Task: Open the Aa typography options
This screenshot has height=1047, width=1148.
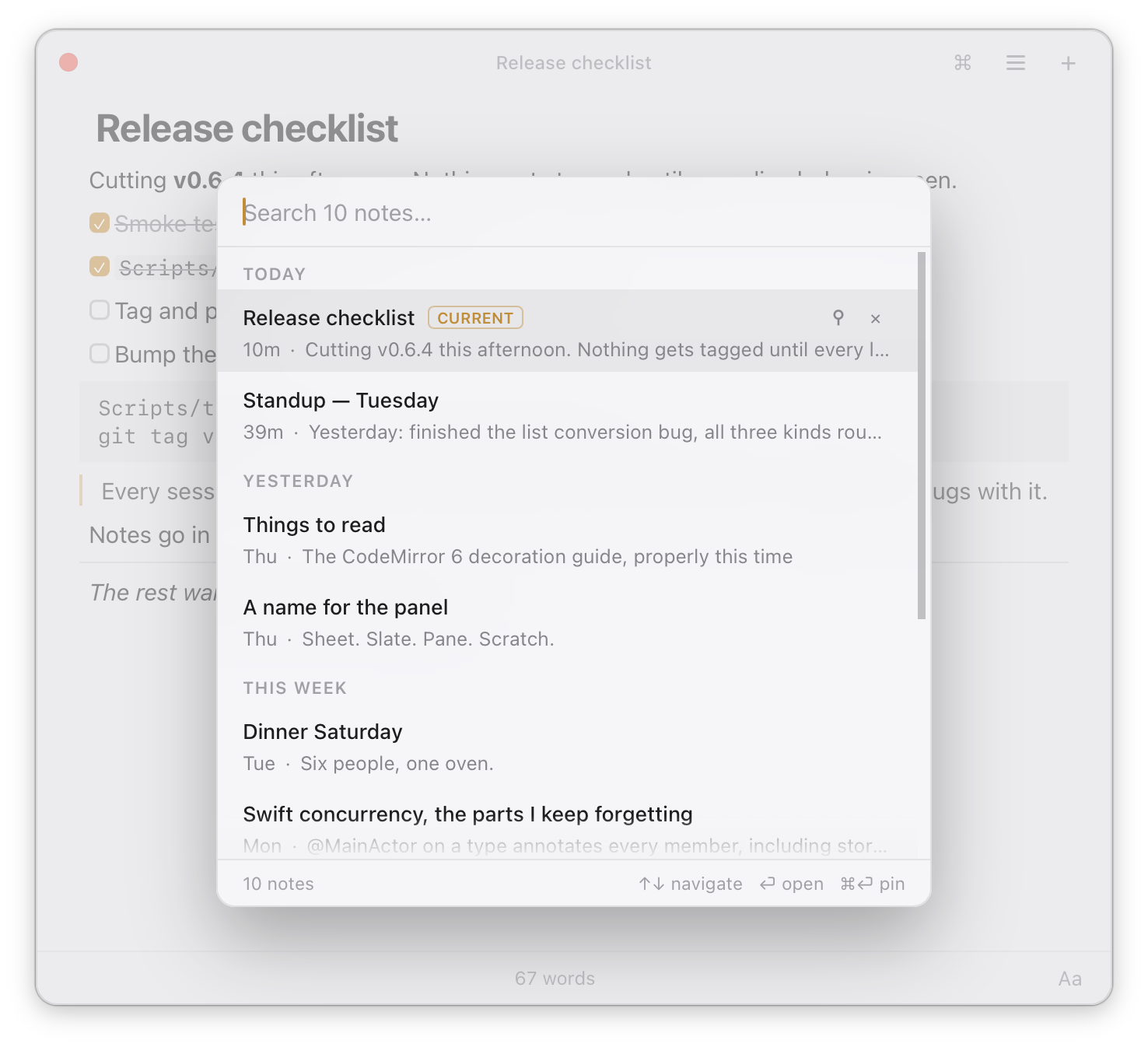Action: 1069,979
